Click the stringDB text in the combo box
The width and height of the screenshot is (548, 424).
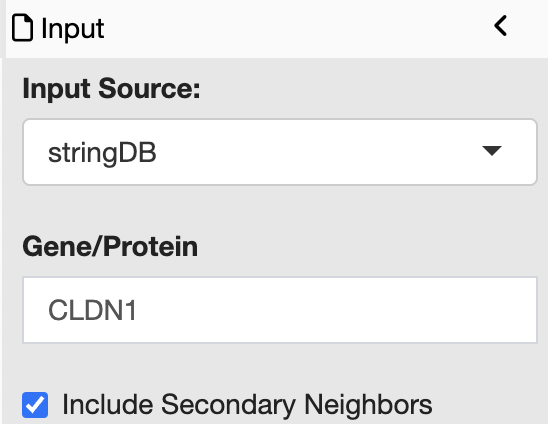point(102,153)
